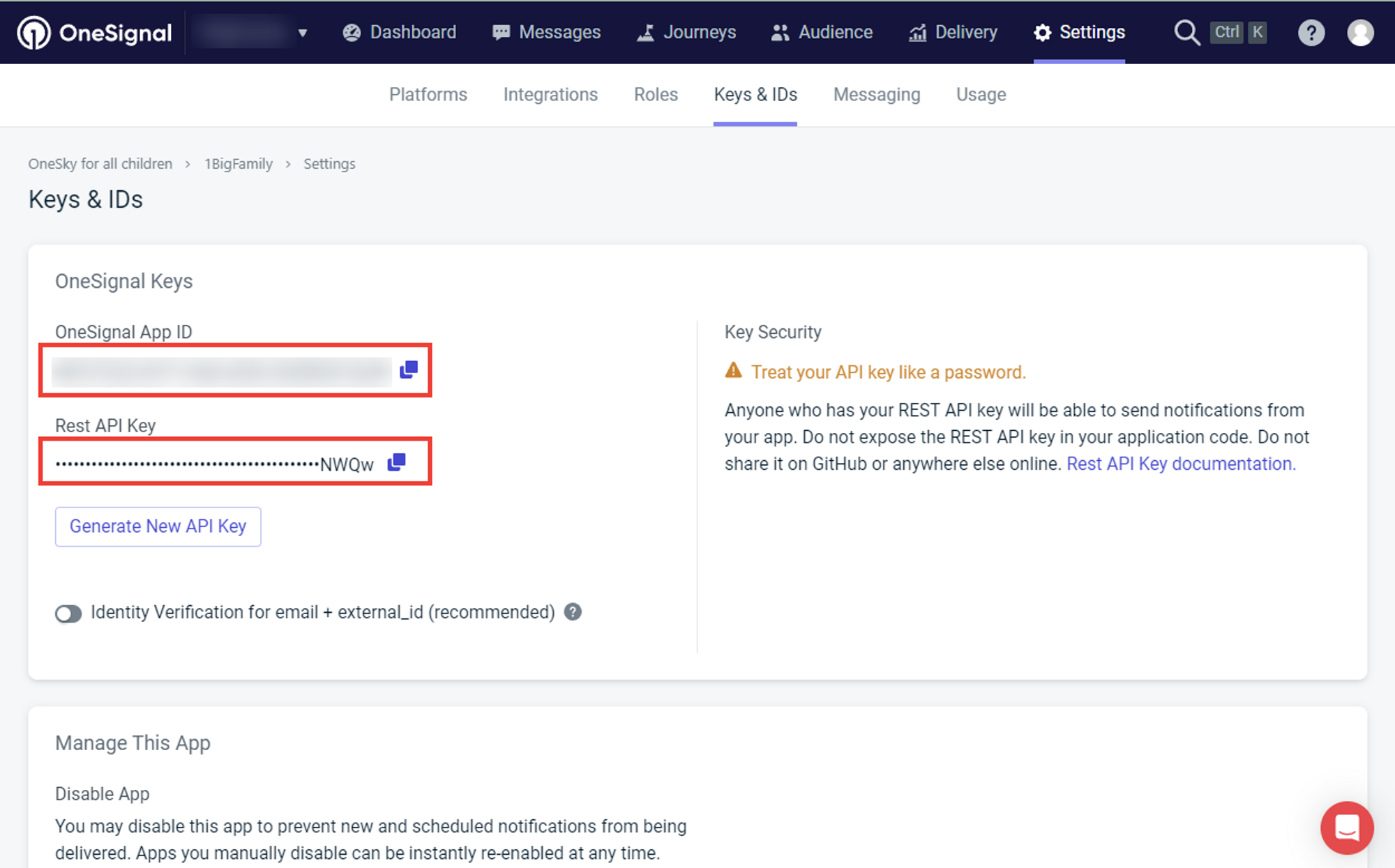Click the 'Disable App' label
Viewport: 1395px width, 868px height.
coord(103,794)
